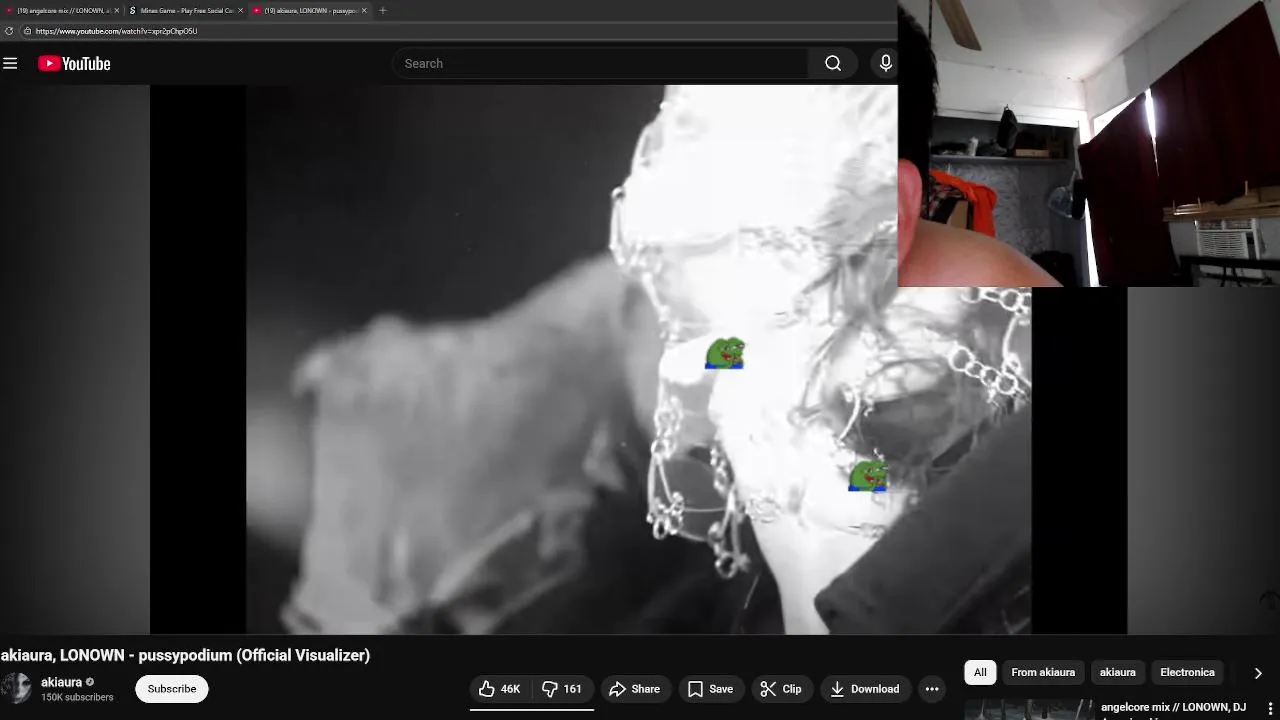Open angelcore mix recommended video thumbnail
Image resolution: width=1280 pixels, height=720 pixels.
[1030, 709]
